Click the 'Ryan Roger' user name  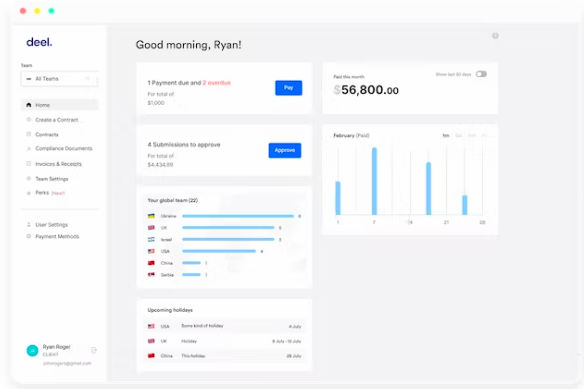tap(56, 347)
